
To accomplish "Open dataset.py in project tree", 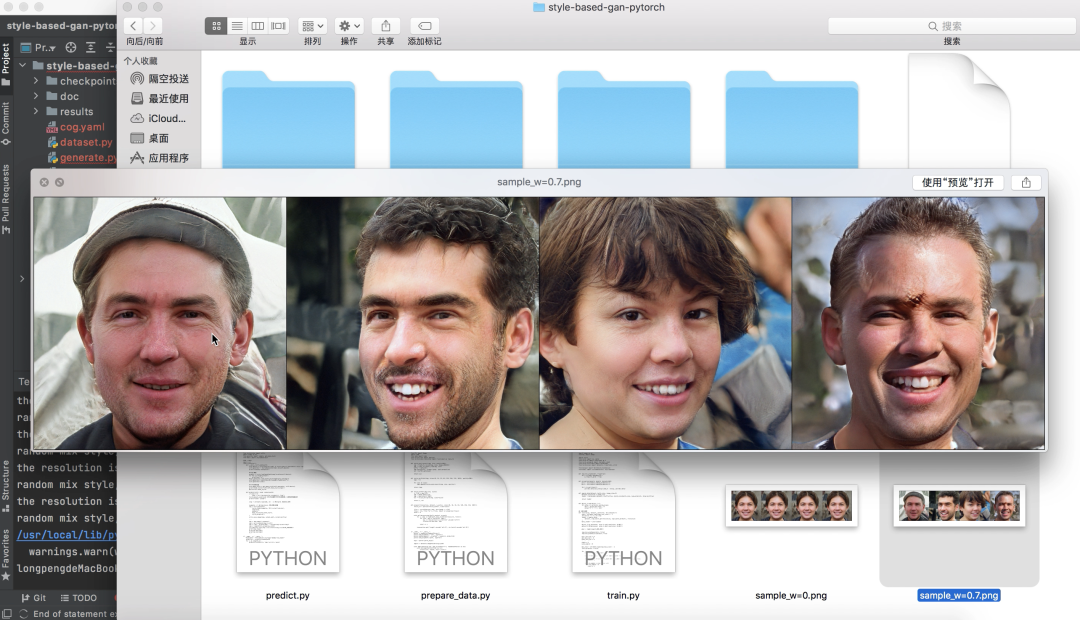I will (79, 142).
